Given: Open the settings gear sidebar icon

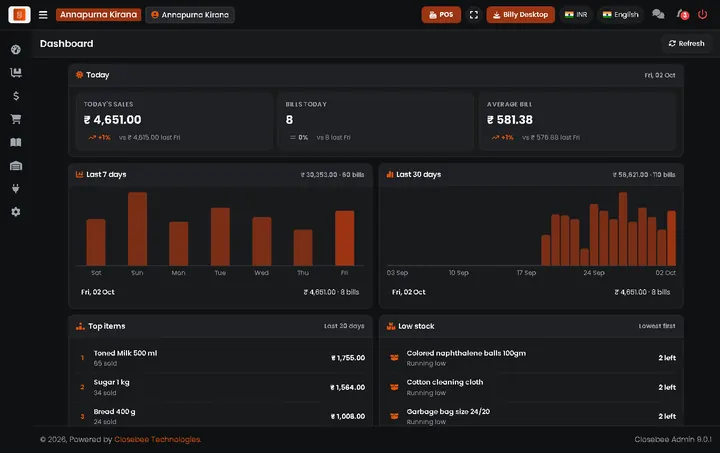Looking at the screenshot, I should coord(16,212).
